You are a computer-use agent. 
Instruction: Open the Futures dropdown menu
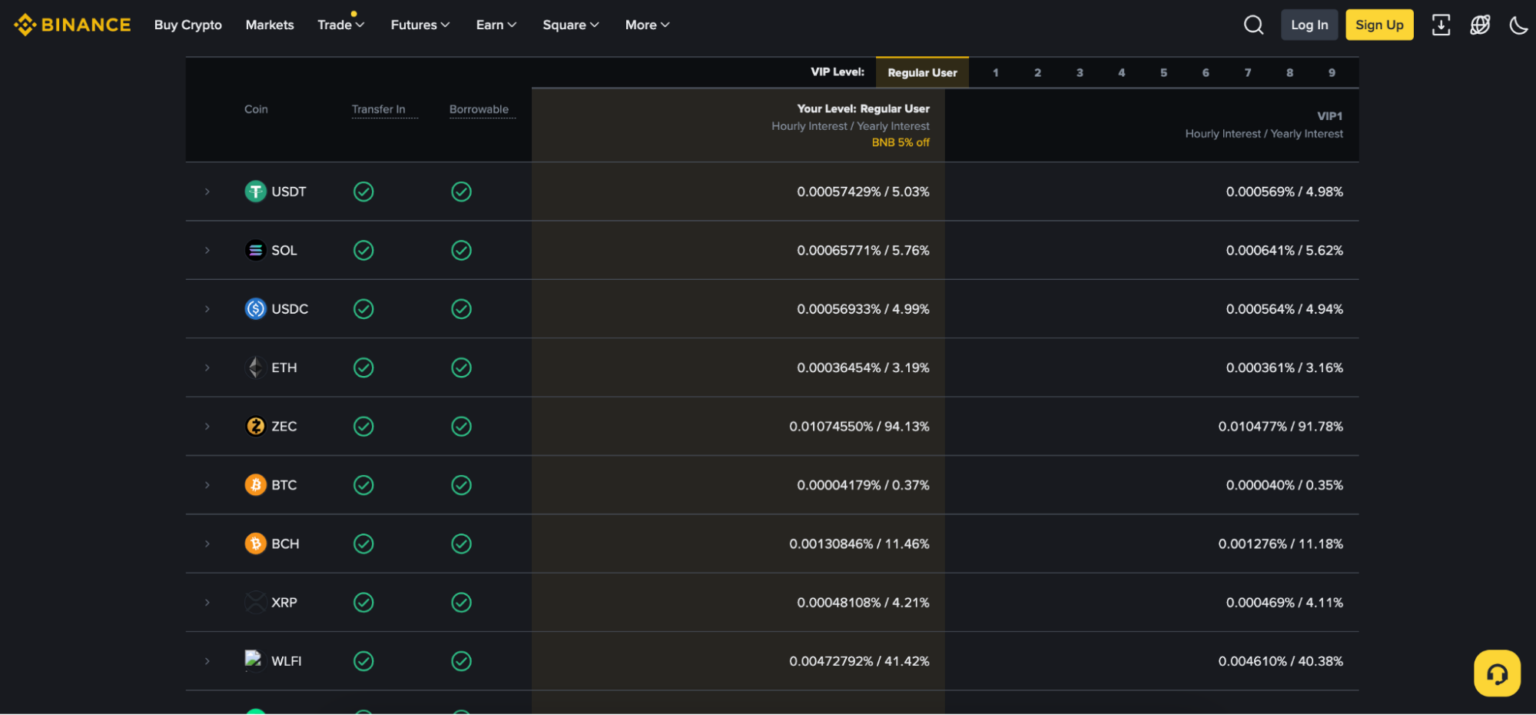coord(419,25)
